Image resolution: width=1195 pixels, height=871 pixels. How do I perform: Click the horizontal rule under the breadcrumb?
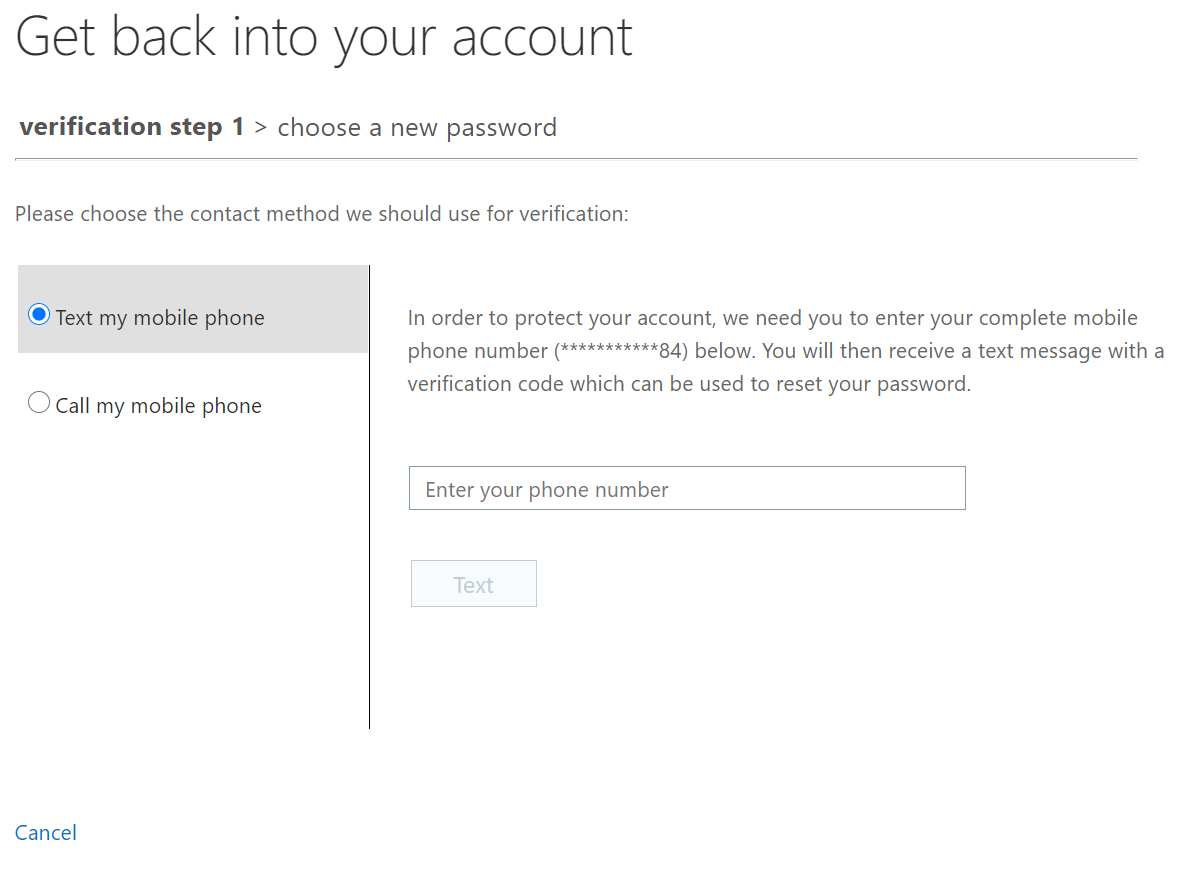coord(576,159)
